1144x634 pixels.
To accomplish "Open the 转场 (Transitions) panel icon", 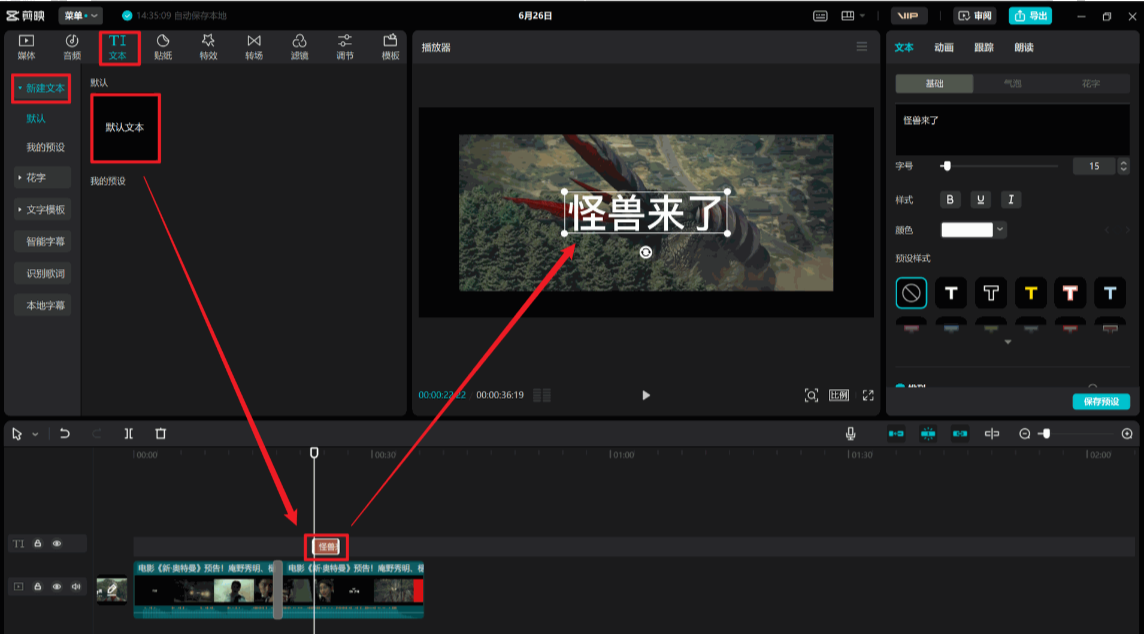I will coord(254,46).
